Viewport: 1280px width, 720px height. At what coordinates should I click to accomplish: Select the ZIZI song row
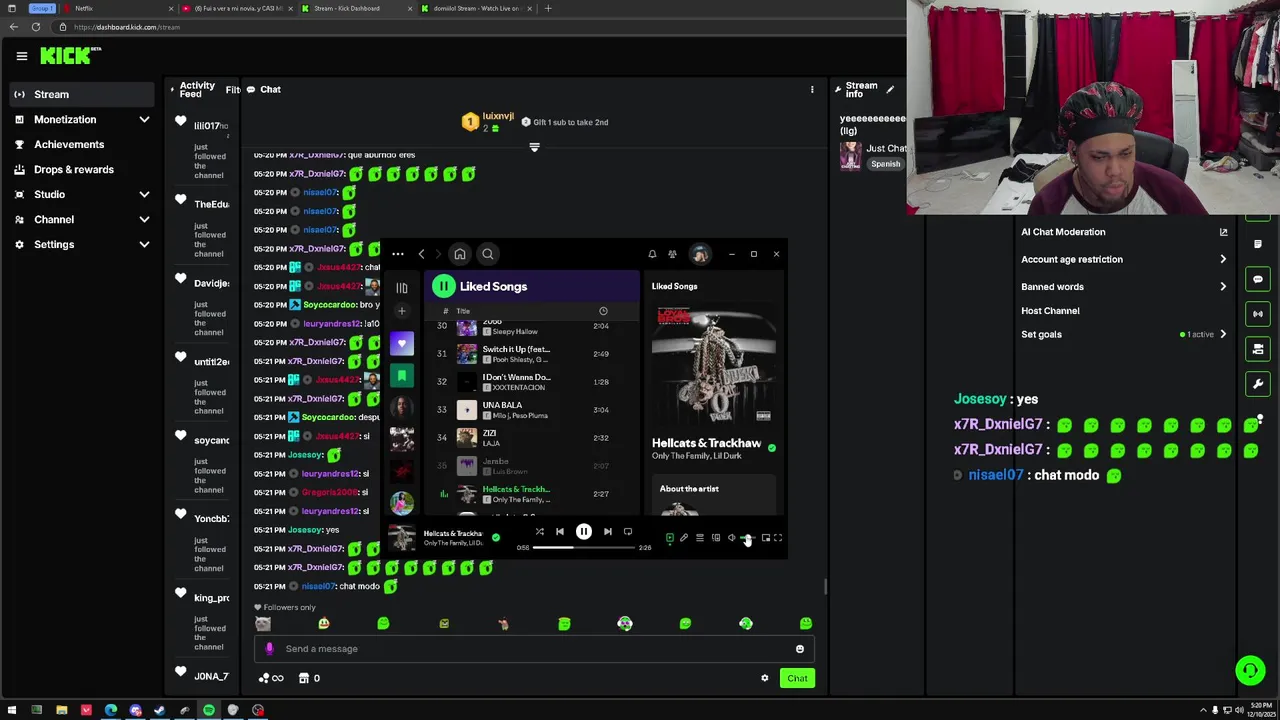point(531,437)
